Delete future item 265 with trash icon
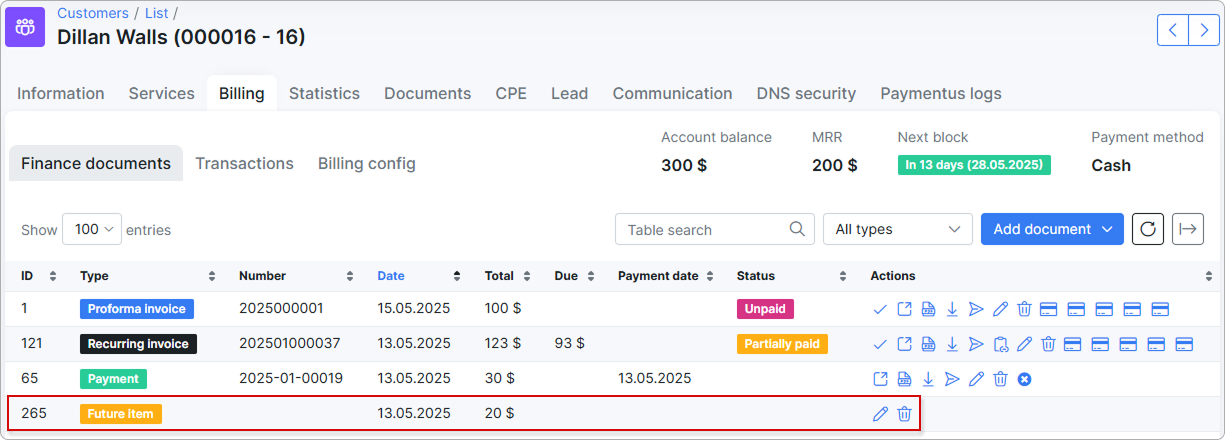This screenshot has height=440, width=1225. [x=904, y=413]
